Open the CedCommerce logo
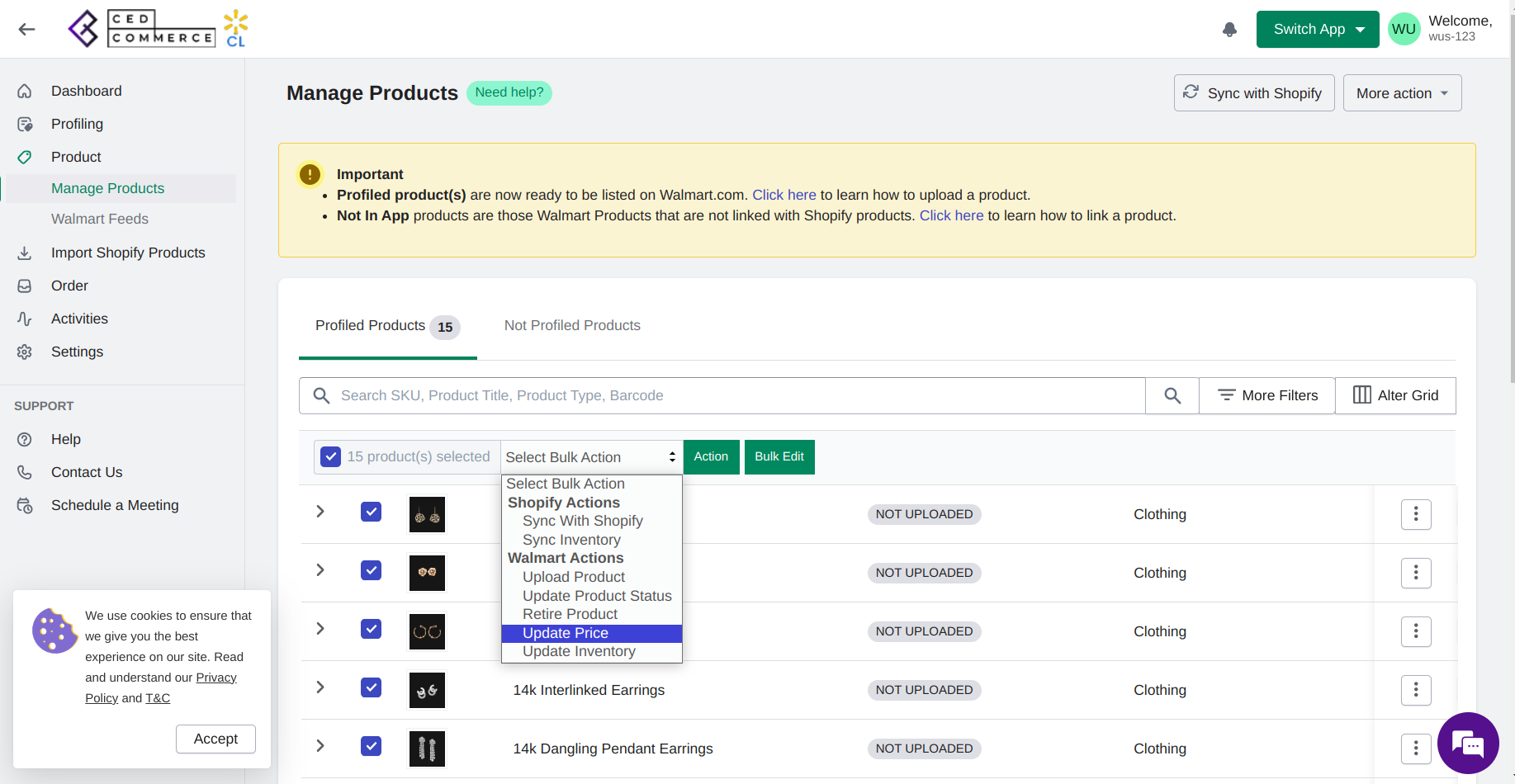The width and height of the screenshot is (1515, 784). click(157, 29)
